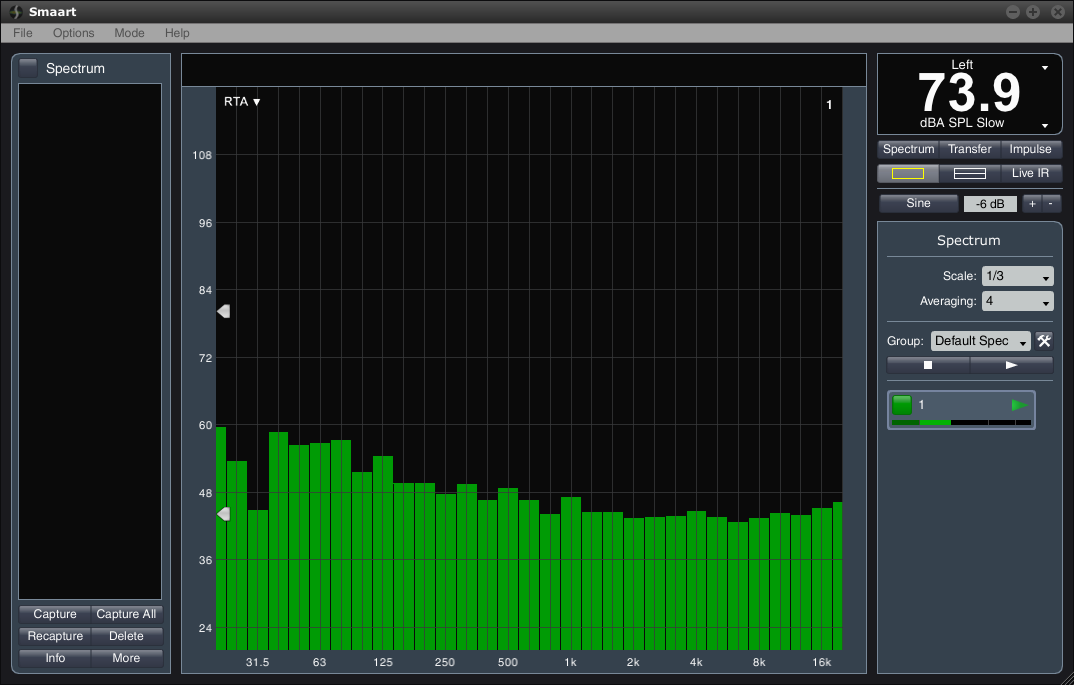Open the Mode menu
This screenshot has width=1074, height=685.
click(129, 33)
